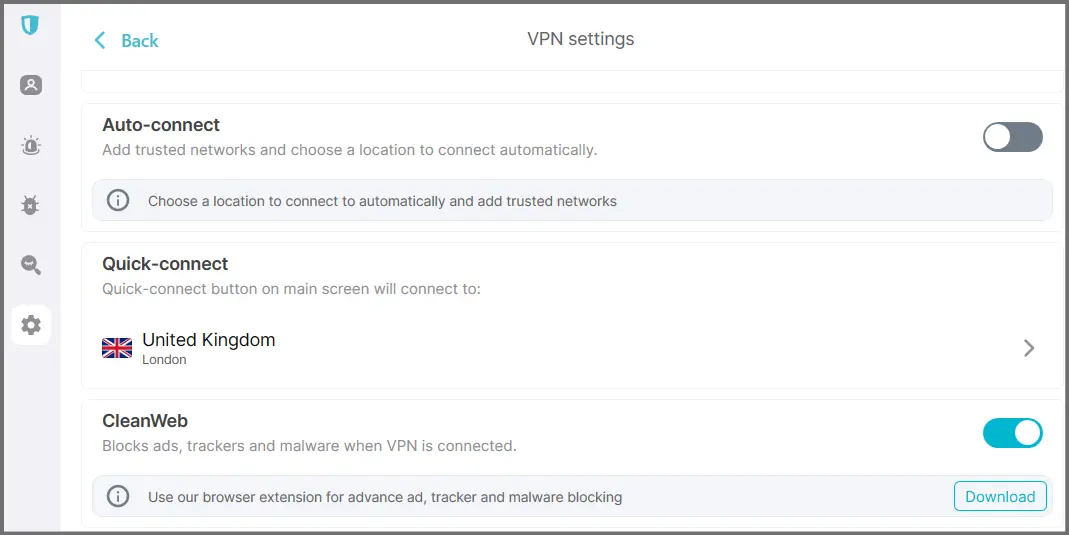
Task: Enable the Auto-connect toggle
Action: pyautogui.click(x=1012, y=137)
